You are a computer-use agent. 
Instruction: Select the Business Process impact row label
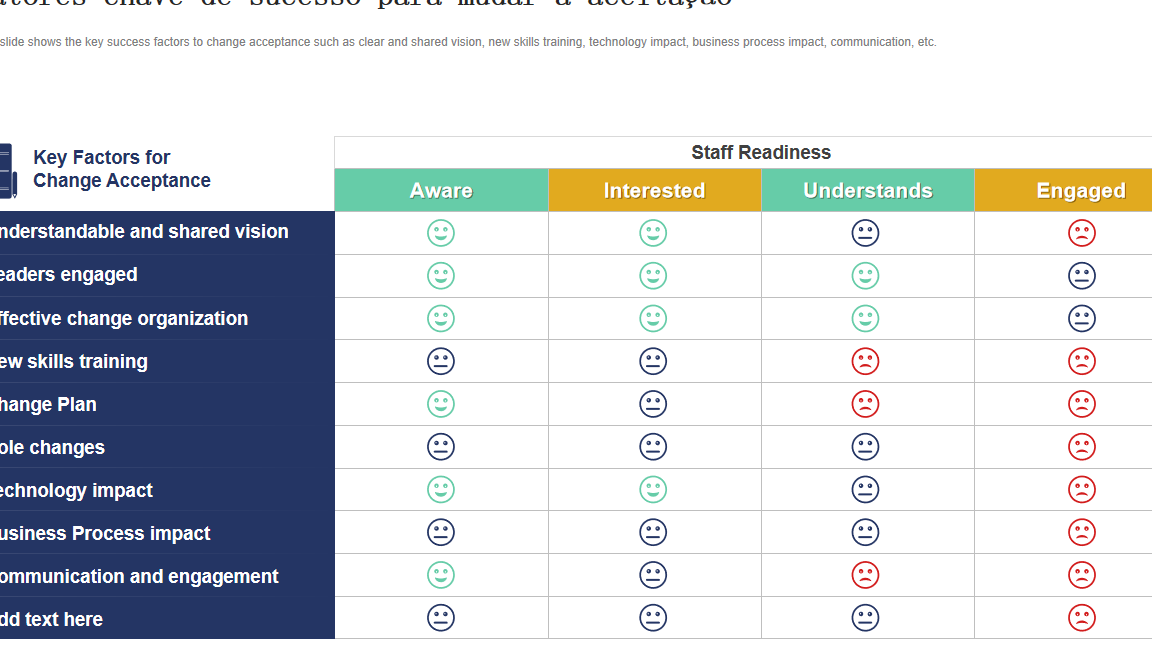tap(105, 533)
